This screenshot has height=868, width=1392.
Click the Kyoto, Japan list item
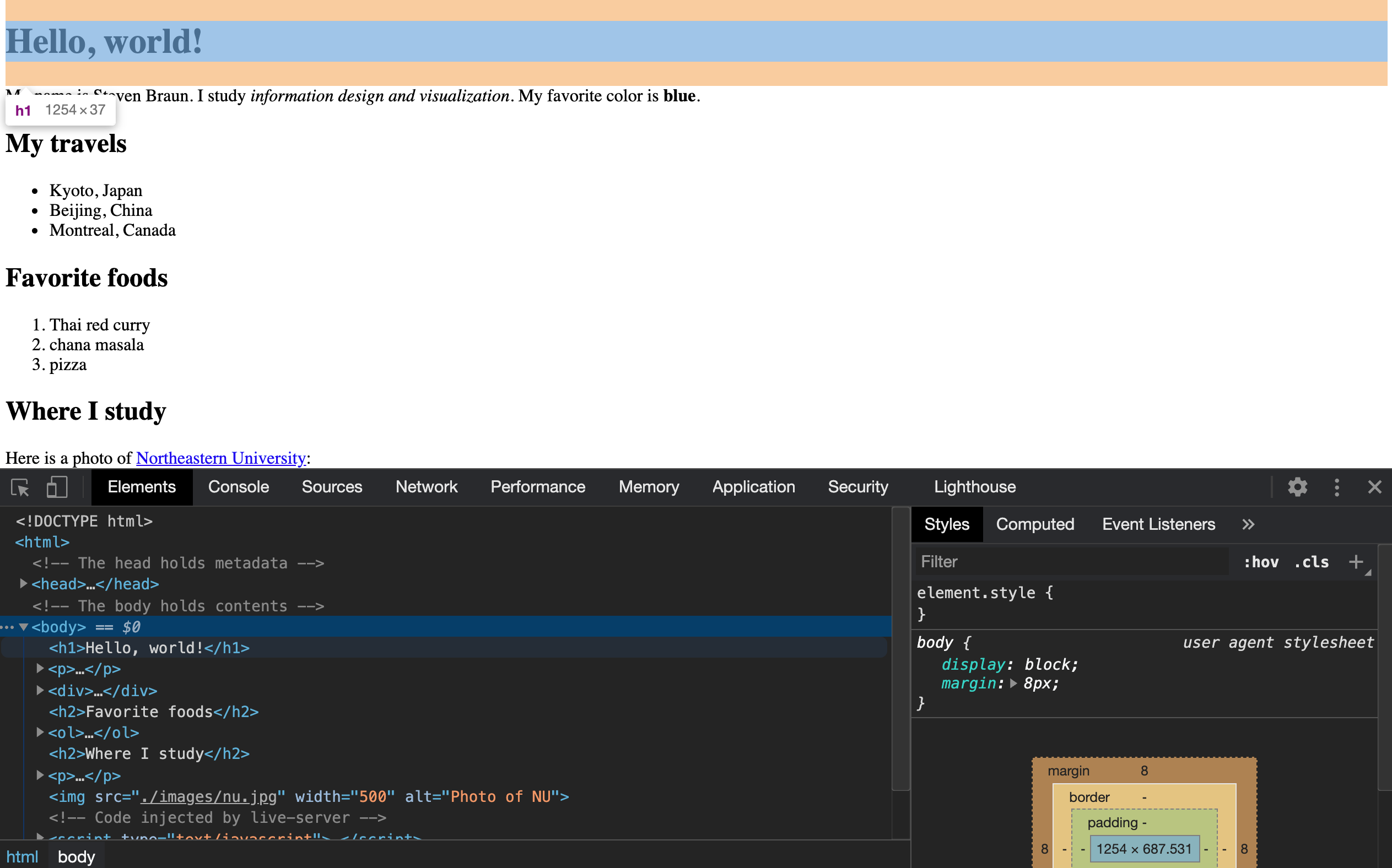pos(95,191)
